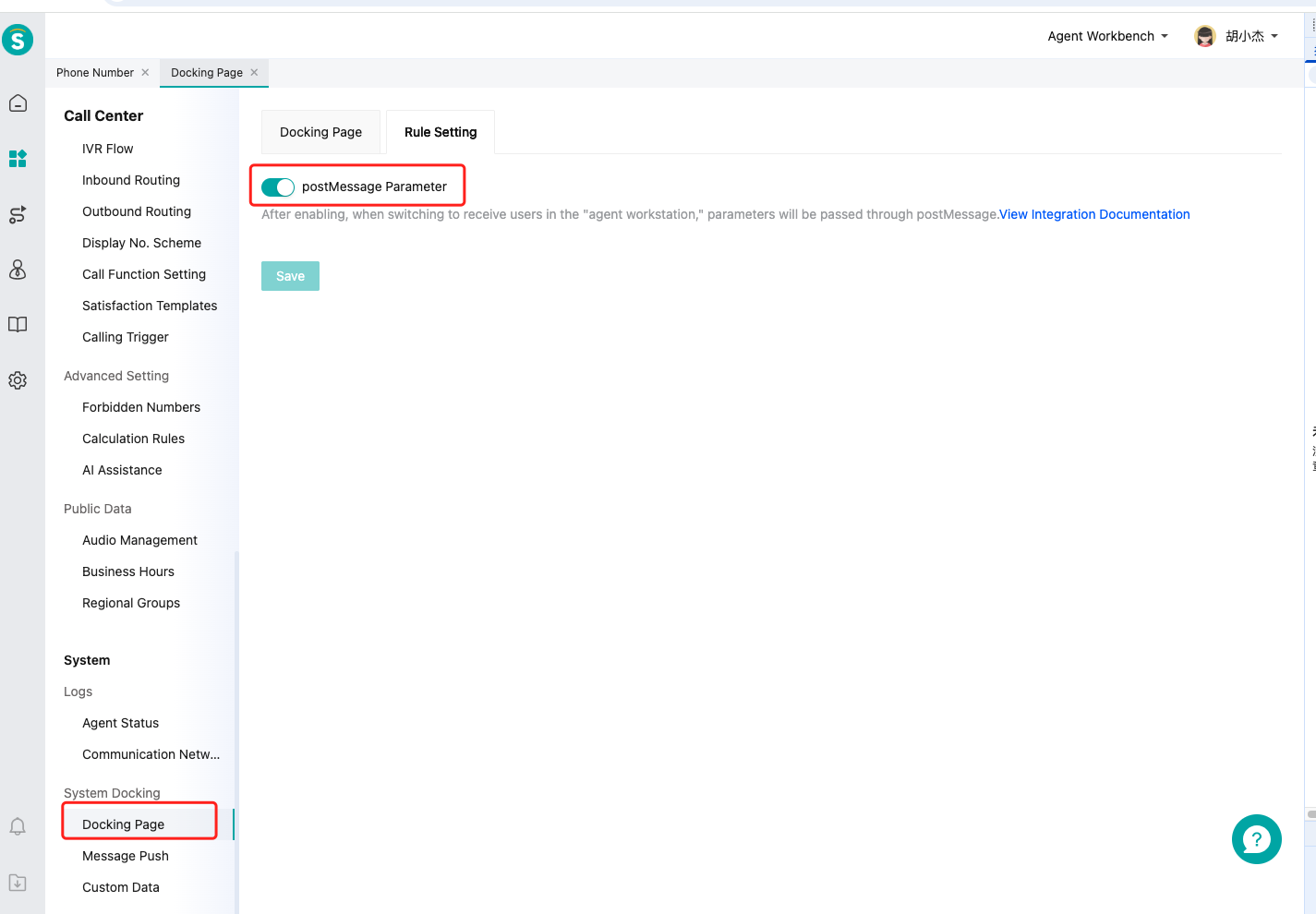Open Communication Netw... item
1316x914 pixels.
(151, 754)
